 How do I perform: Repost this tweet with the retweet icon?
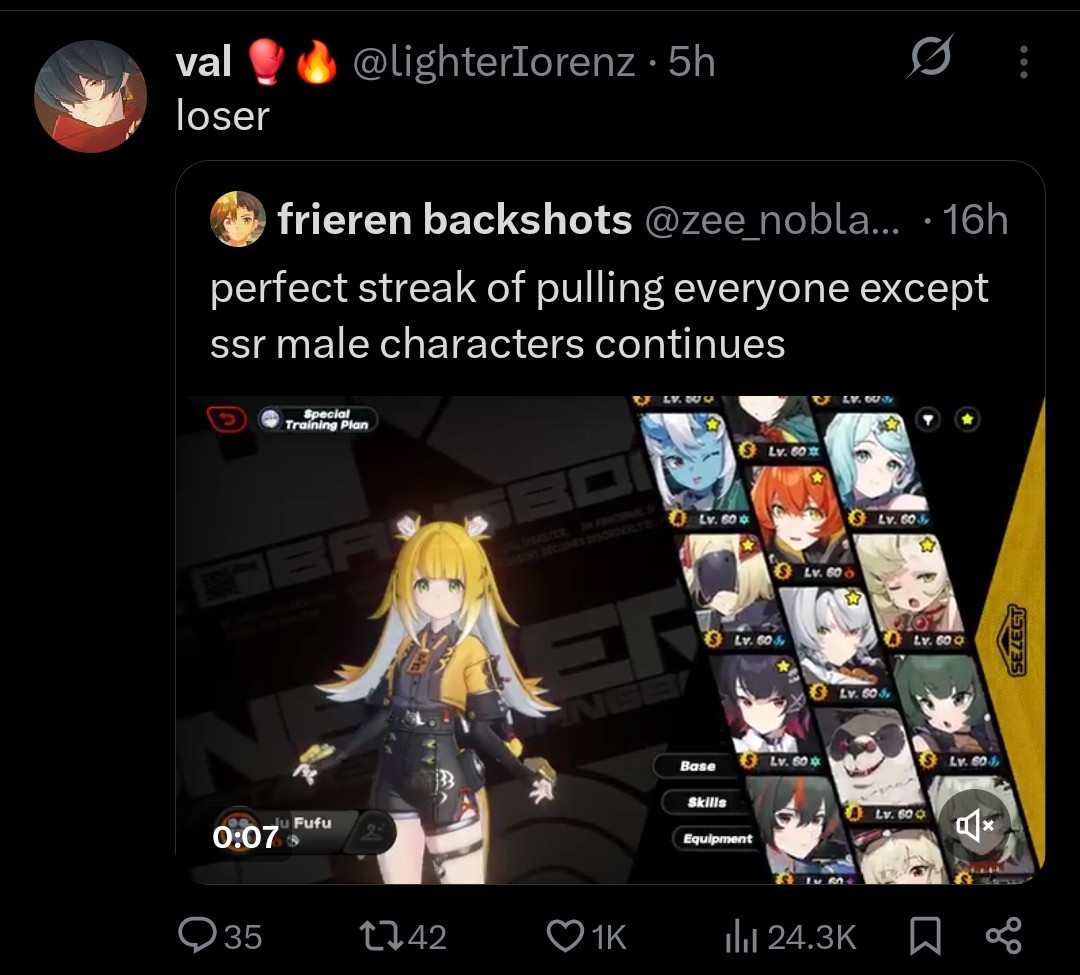[382, 936]
